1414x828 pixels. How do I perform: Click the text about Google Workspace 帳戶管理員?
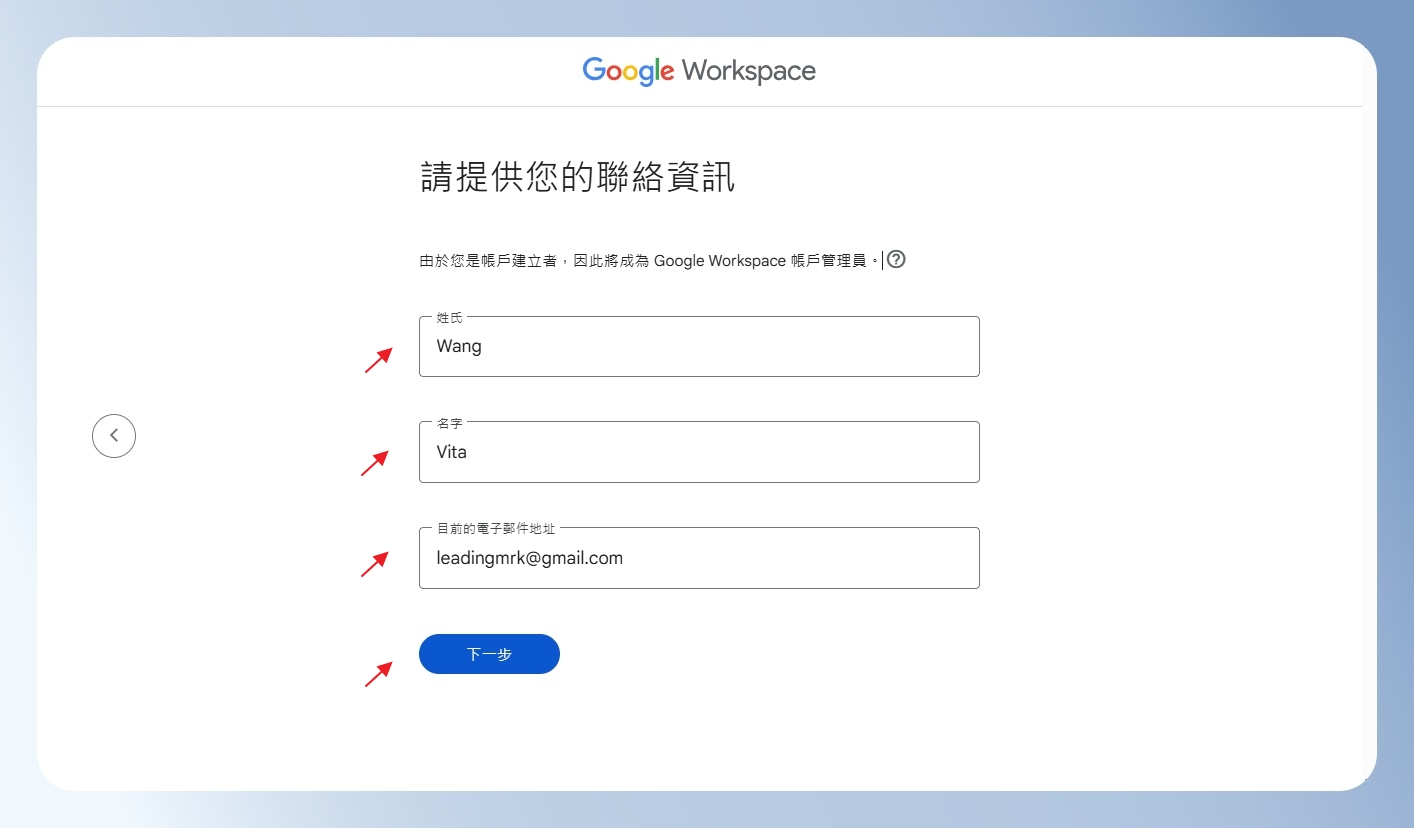click(x=650, y=261)
